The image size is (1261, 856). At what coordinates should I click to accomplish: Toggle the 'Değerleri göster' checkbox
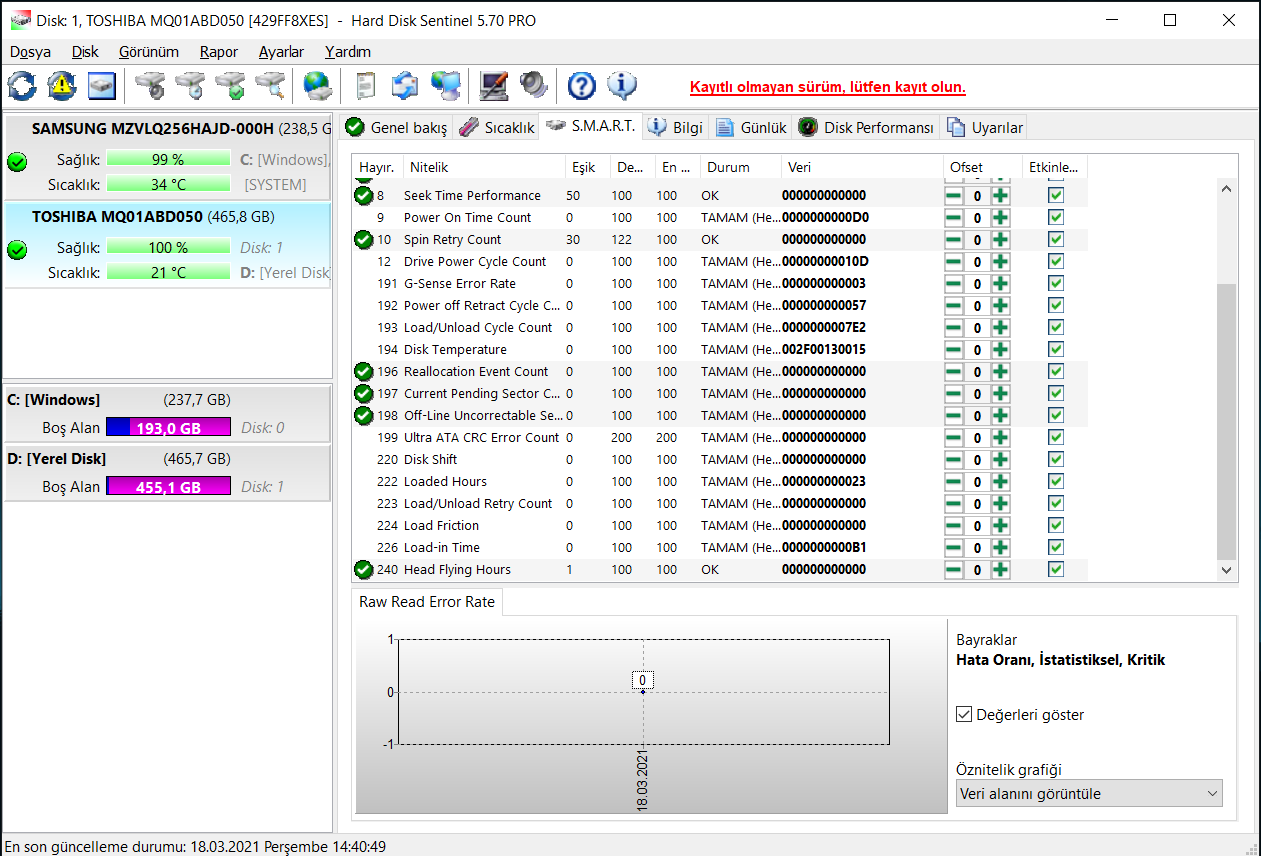tap(964, 715)
